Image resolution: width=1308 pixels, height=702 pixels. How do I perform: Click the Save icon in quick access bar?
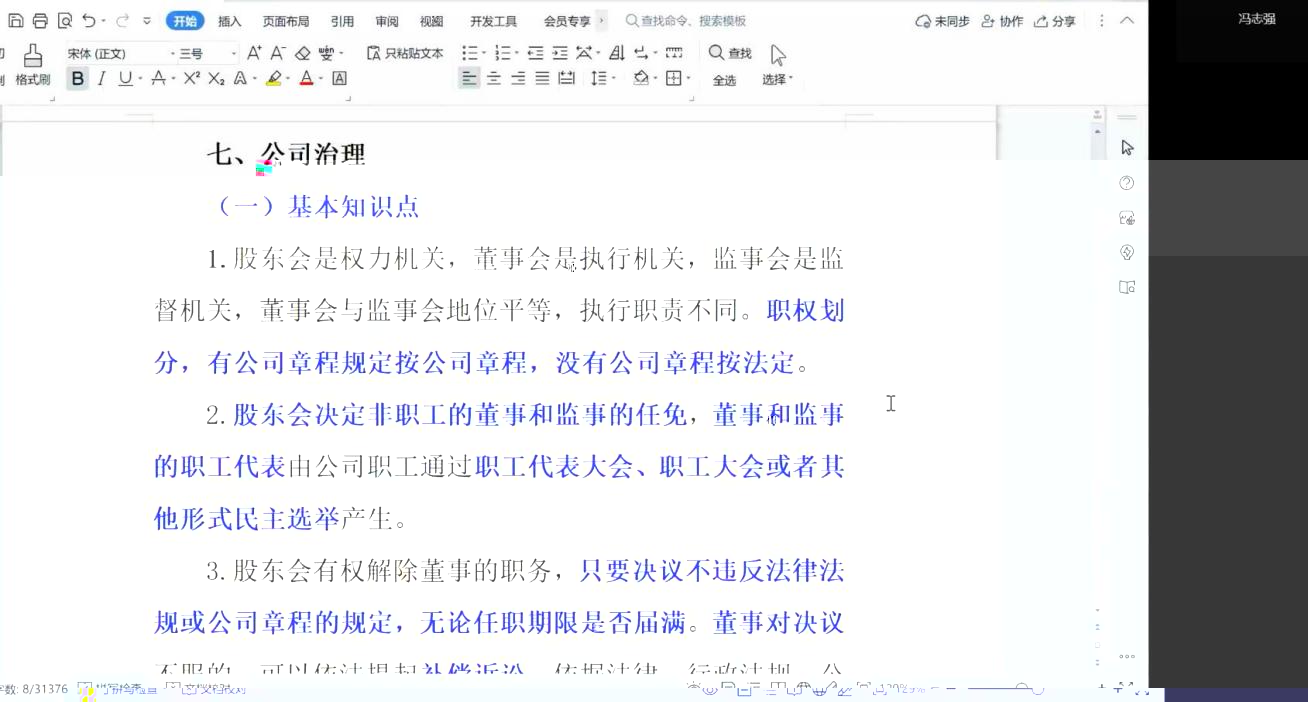pos(15,21)
